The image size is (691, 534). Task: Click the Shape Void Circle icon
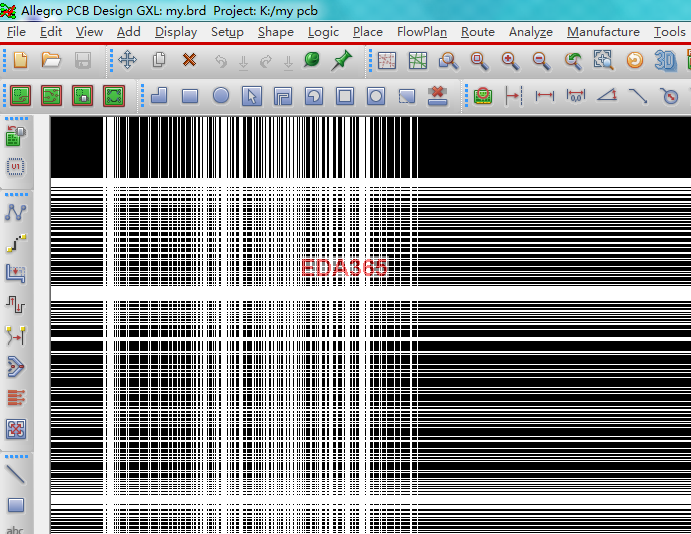[376, 96]
